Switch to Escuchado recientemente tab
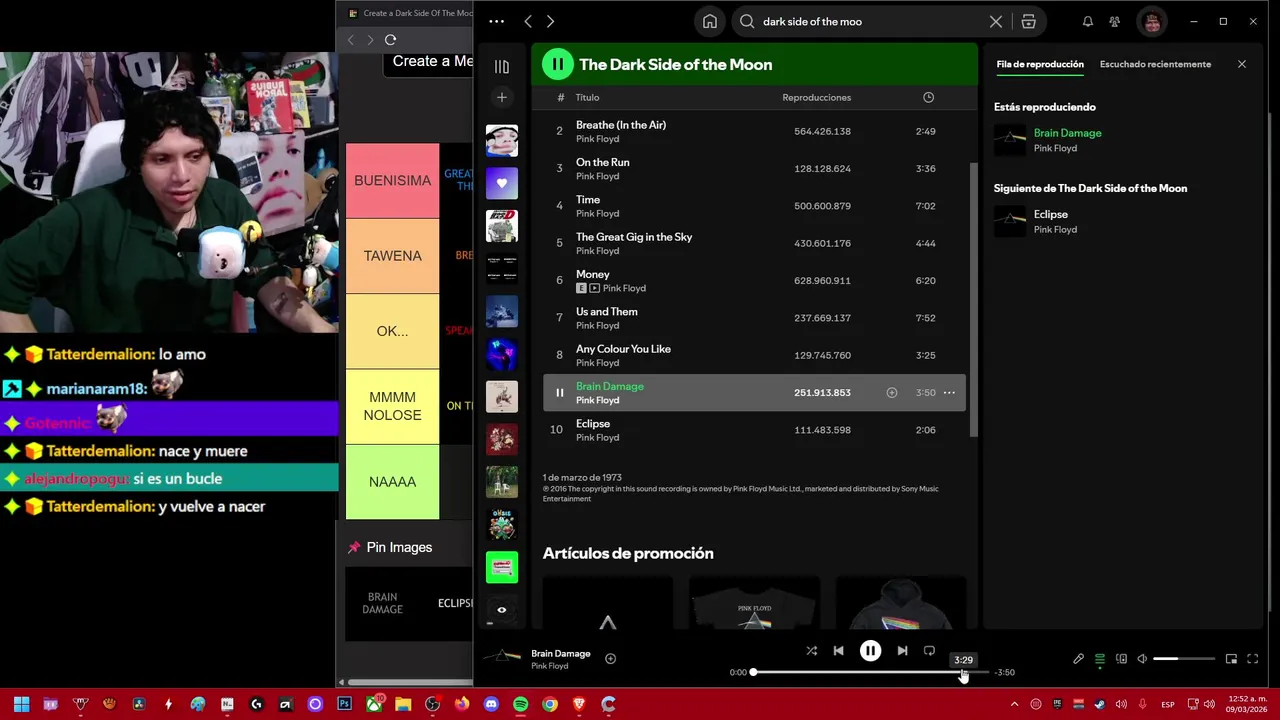 (1155, 64)
